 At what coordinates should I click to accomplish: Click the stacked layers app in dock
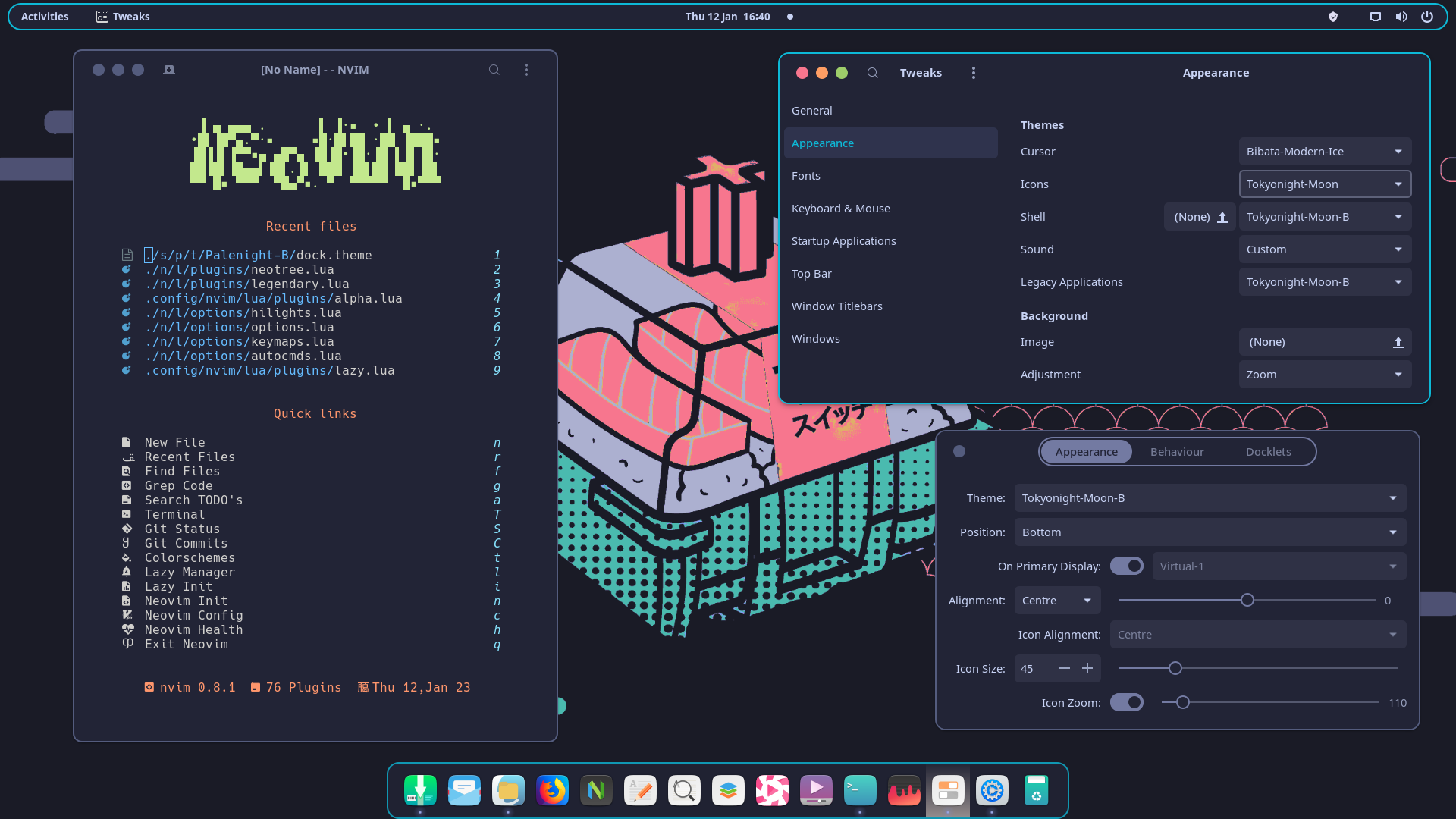[728, 790]
